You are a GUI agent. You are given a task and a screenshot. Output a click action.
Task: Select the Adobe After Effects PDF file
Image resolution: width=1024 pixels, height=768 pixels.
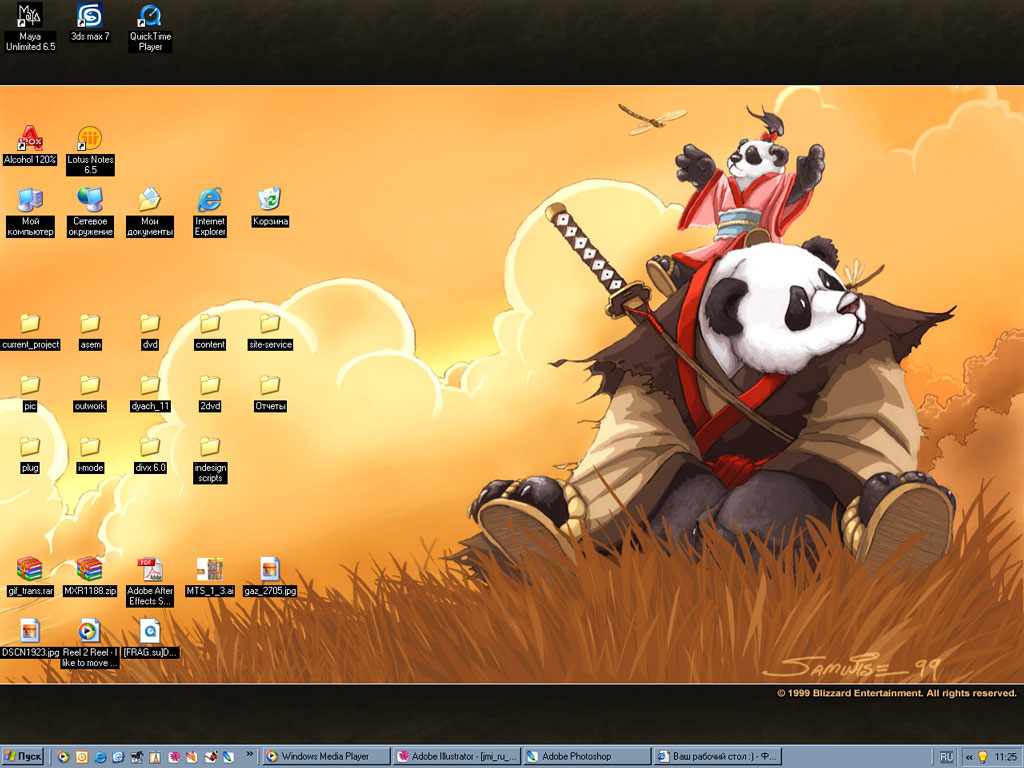tap(150, 582)
